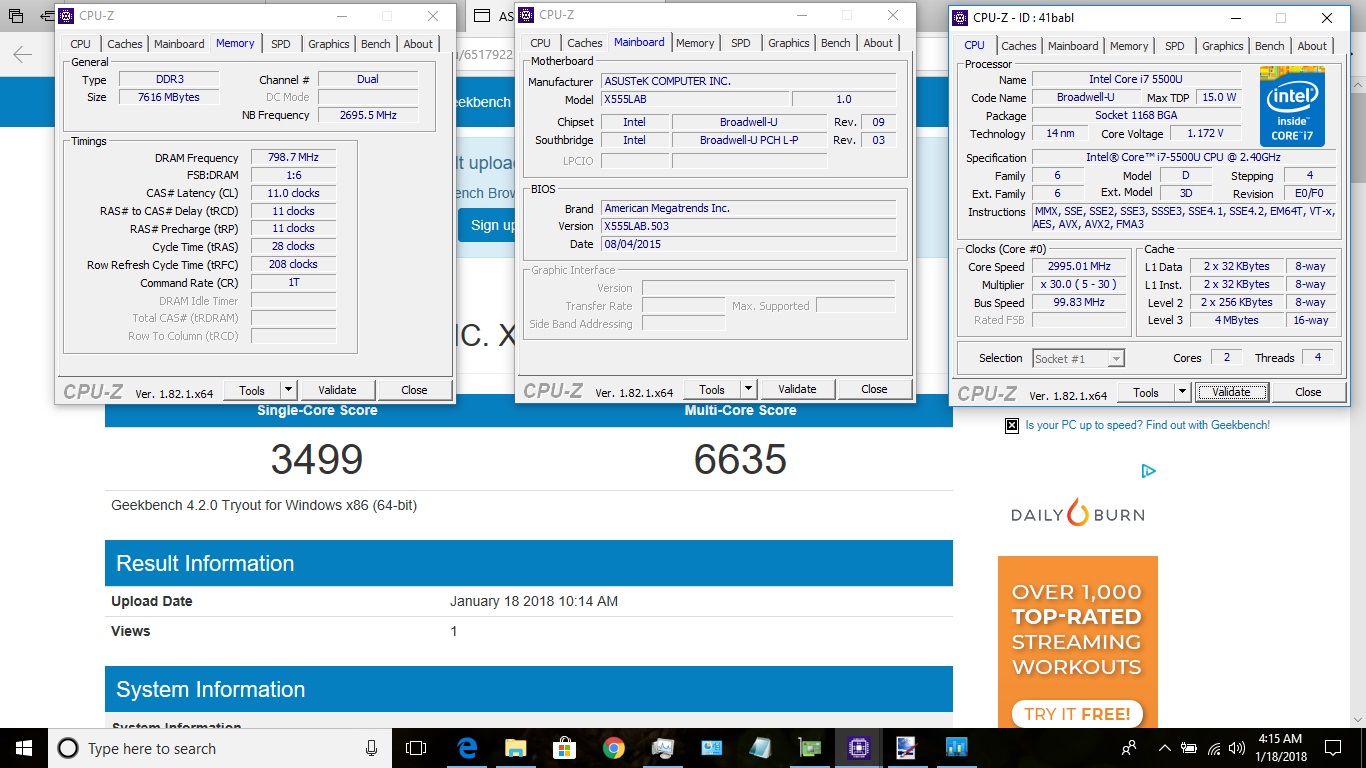
Task: Click the TRY IT FREE! ad button
Action: pos(1077,714)
